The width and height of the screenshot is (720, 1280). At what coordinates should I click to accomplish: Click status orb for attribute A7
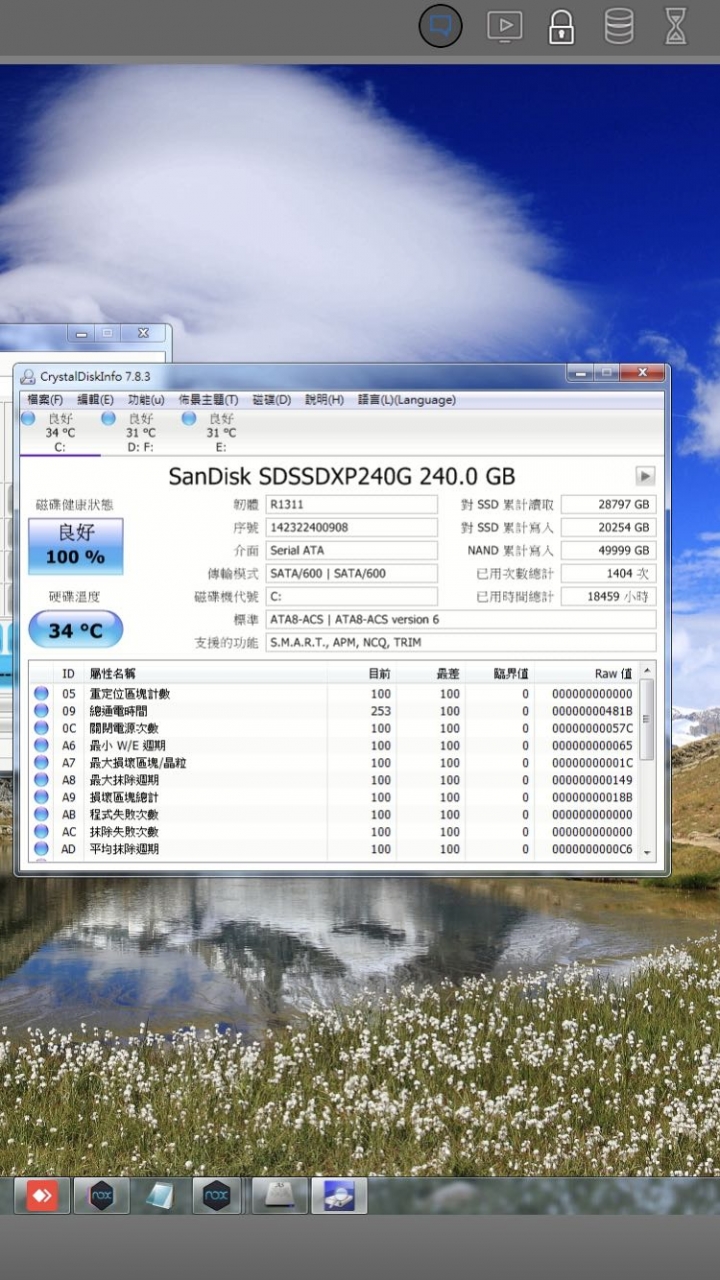(x=41, y=762)
